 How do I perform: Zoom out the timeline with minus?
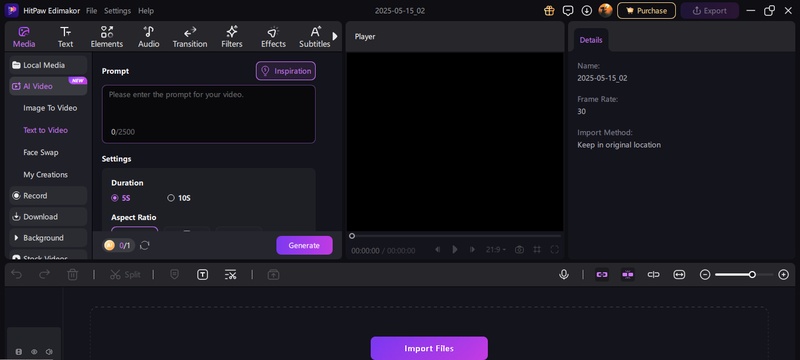pyautogui.click(x=705, y=275)
